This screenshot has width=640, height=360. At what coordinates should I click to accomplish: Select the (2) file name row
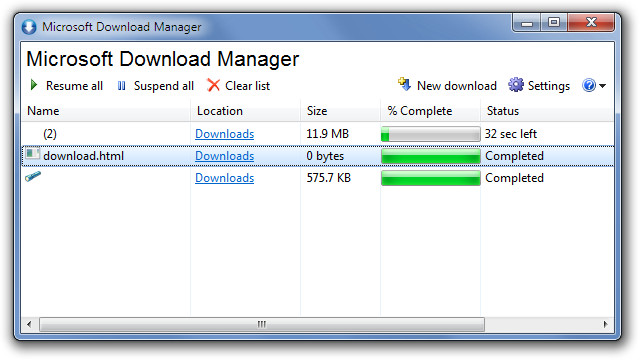tap(50, 134)
